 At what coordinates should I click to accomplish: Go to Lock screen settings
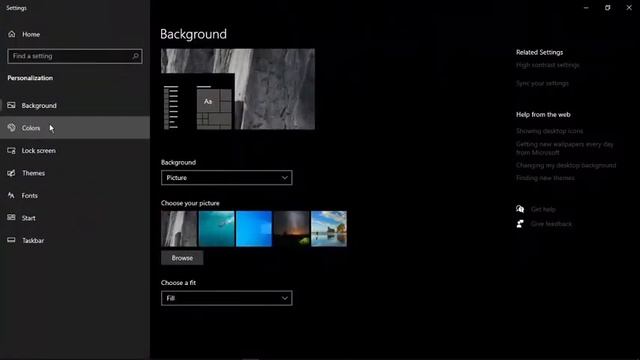(75, 151)
